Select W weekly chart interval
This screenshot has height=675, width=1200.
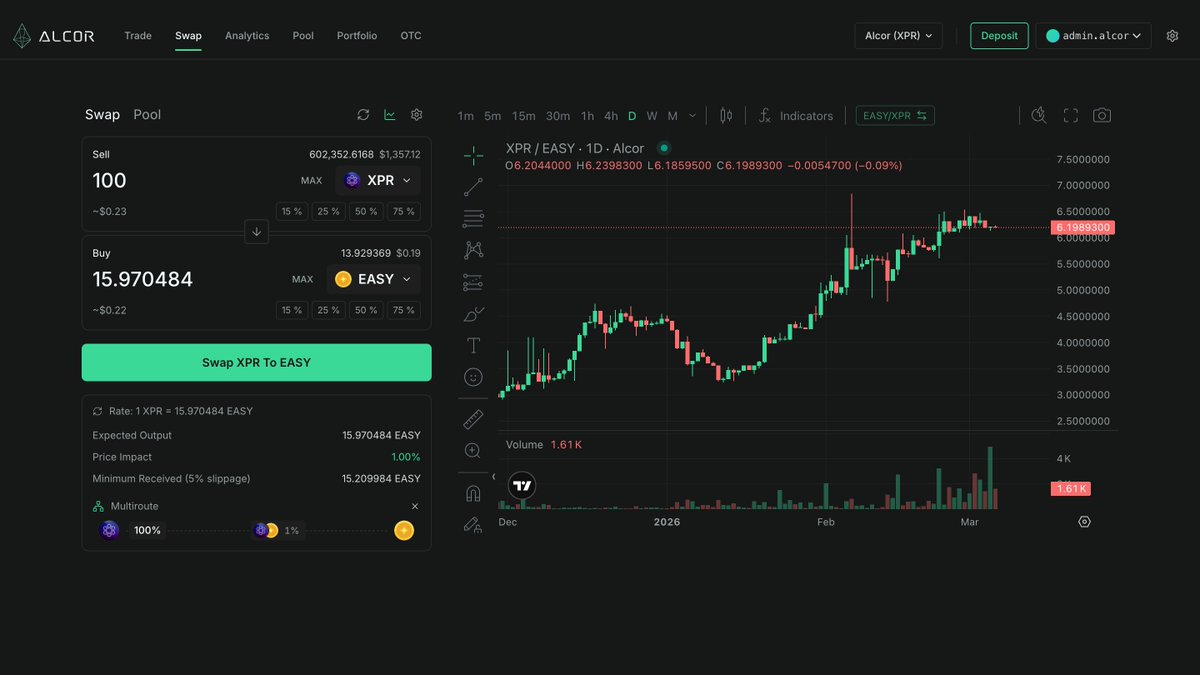(652, 116)
